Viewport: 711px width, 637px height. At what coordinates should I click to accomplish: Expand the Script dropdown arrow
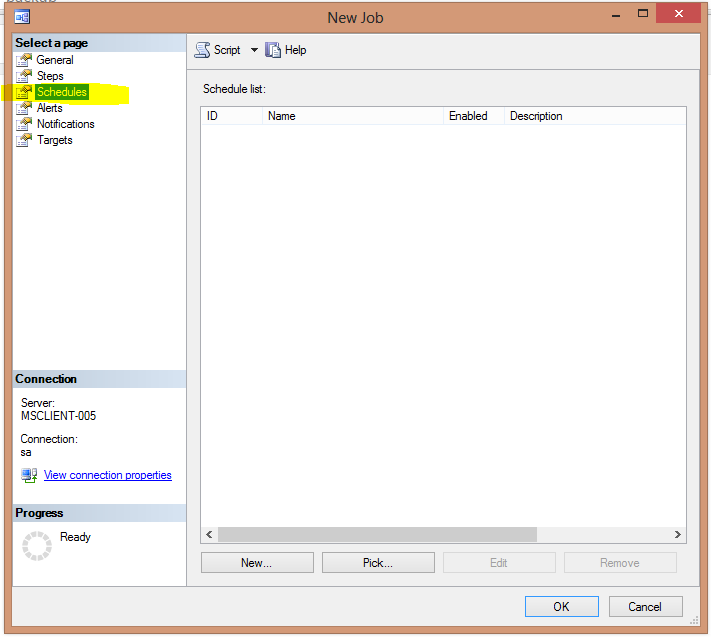pos(254,50)
